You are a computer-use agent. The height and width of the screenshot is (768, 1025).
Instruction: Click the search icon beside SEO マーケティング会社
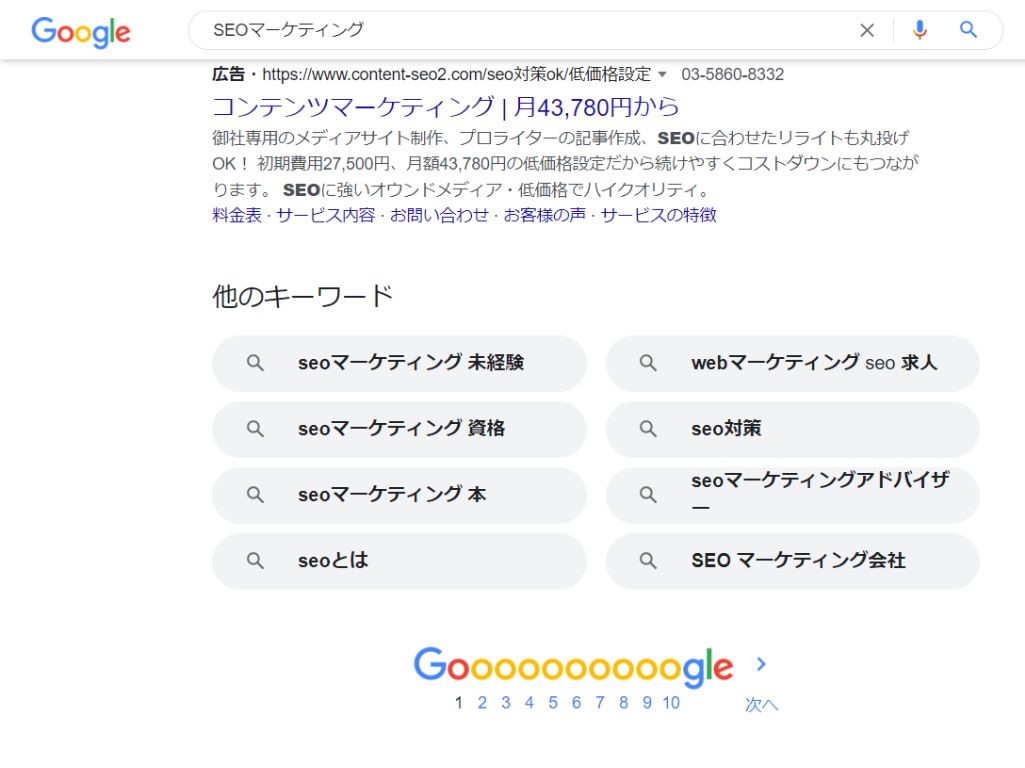tap(648, 561)
